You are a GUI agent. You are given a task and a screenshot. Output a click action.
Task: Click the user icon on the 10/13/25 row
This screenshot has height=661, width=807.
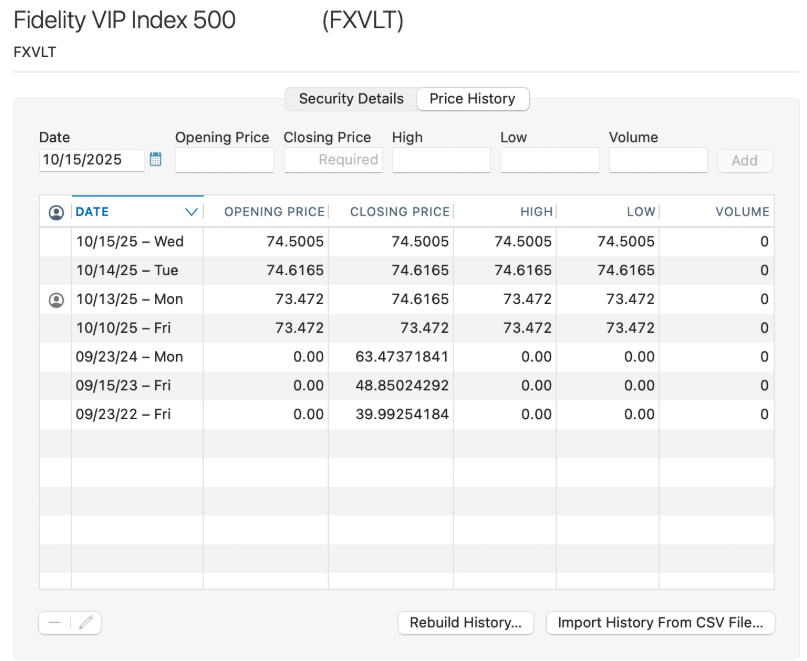(56, 300)
